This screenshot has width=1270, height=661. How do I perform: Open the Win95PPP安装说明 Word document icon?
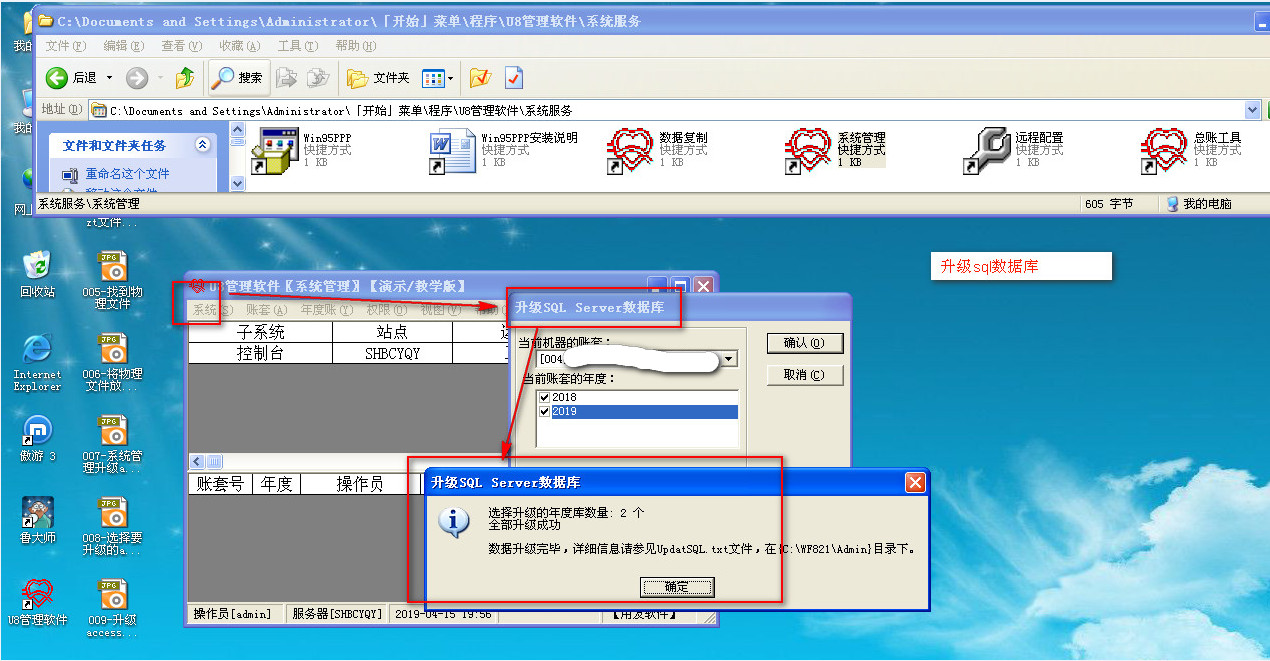[x=452, y=150]
